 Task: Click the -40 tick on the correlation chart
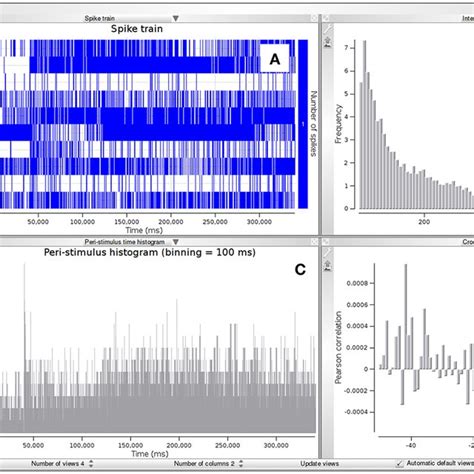click(410, 445)
